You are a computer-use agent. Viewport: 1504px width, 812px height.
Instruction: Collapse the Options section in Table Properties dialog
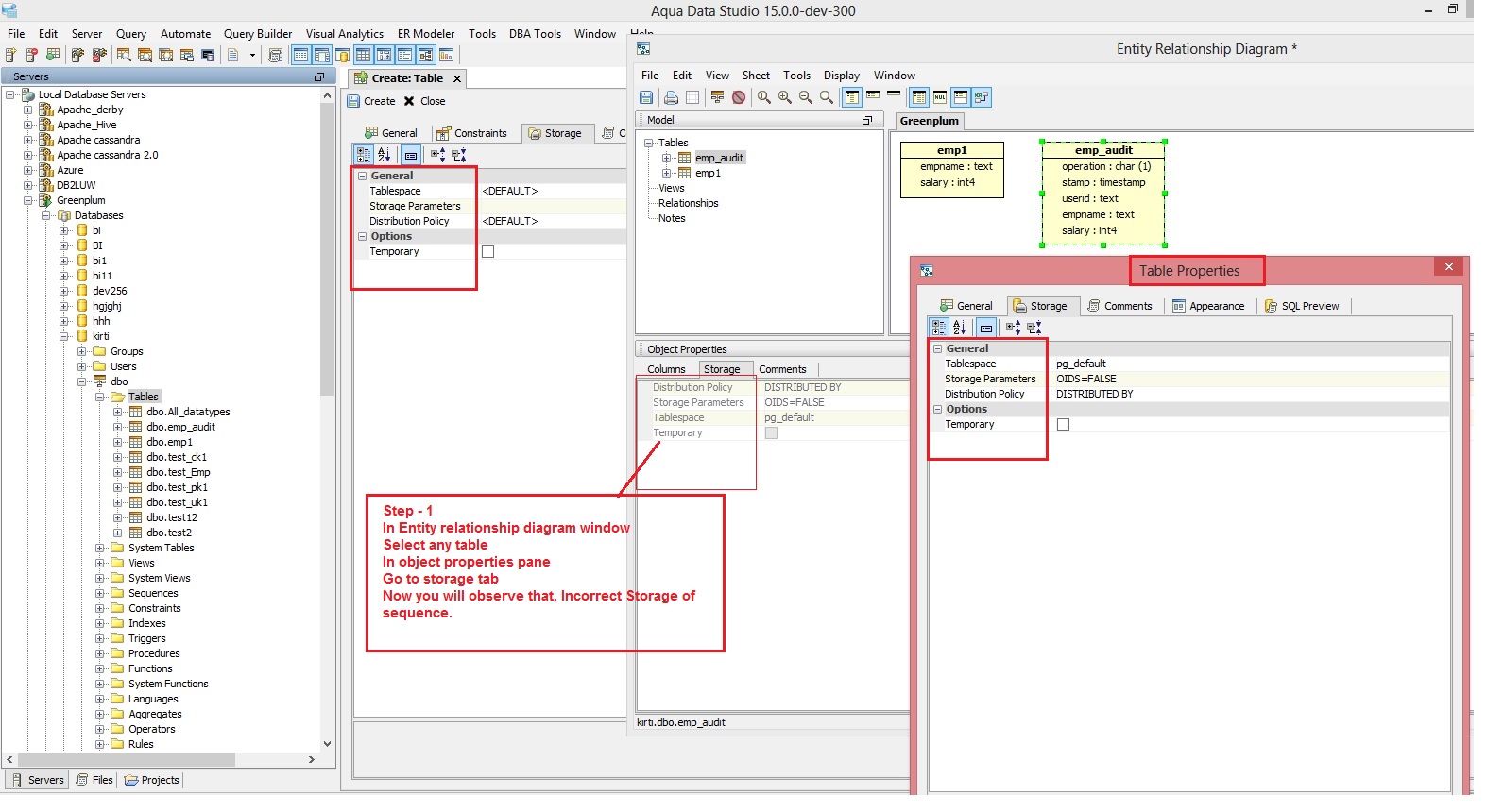point(938,410)
